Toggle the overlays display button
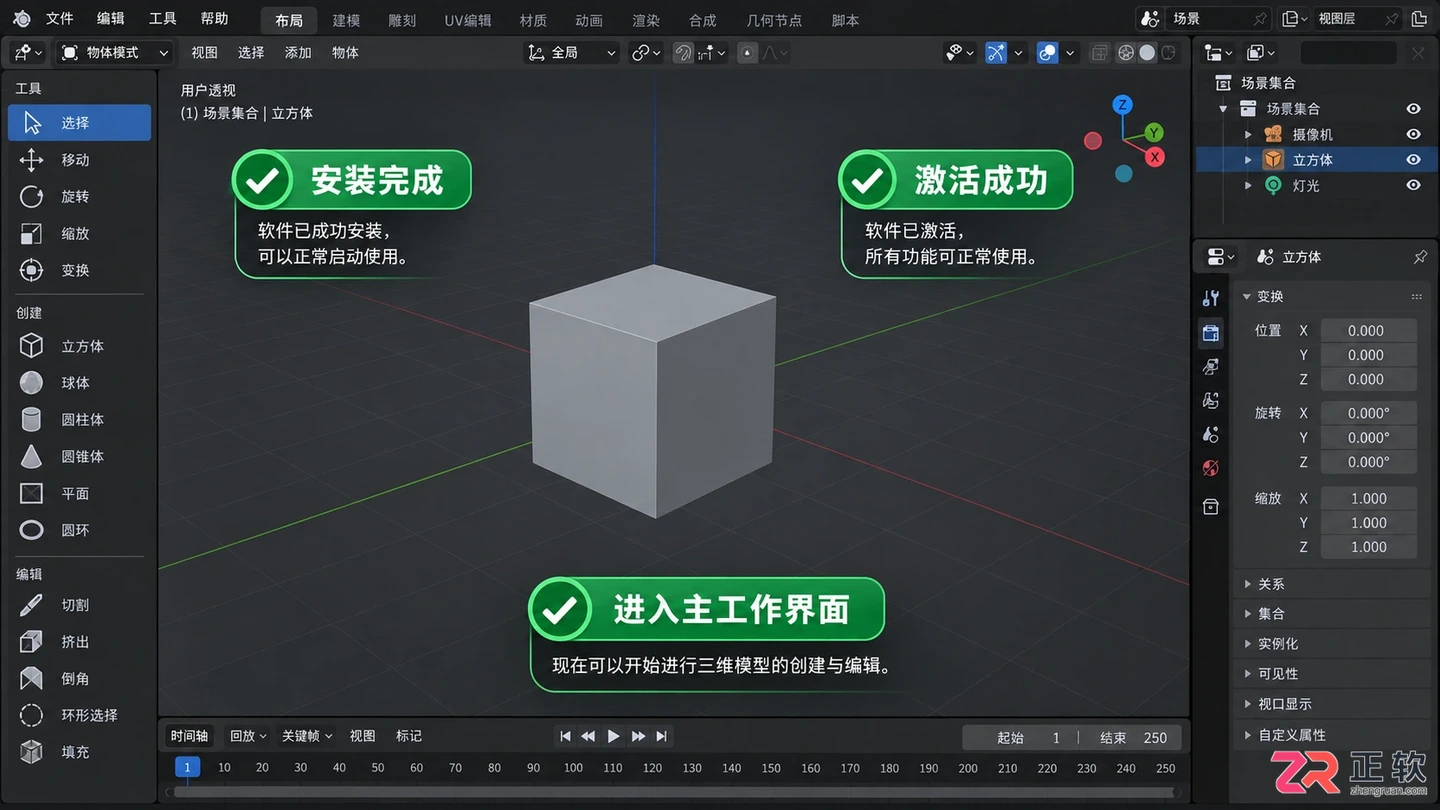1440x810 pixels. pyautogui.click(x=1048, y=53)
